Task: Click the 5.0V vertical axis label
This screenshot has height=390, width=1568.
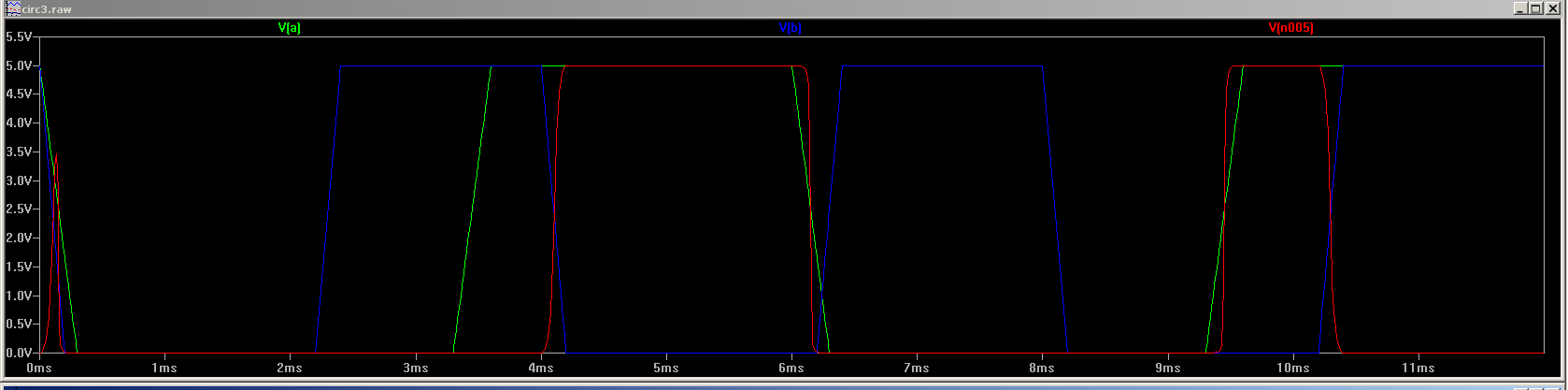Action: tap(19, 65)
